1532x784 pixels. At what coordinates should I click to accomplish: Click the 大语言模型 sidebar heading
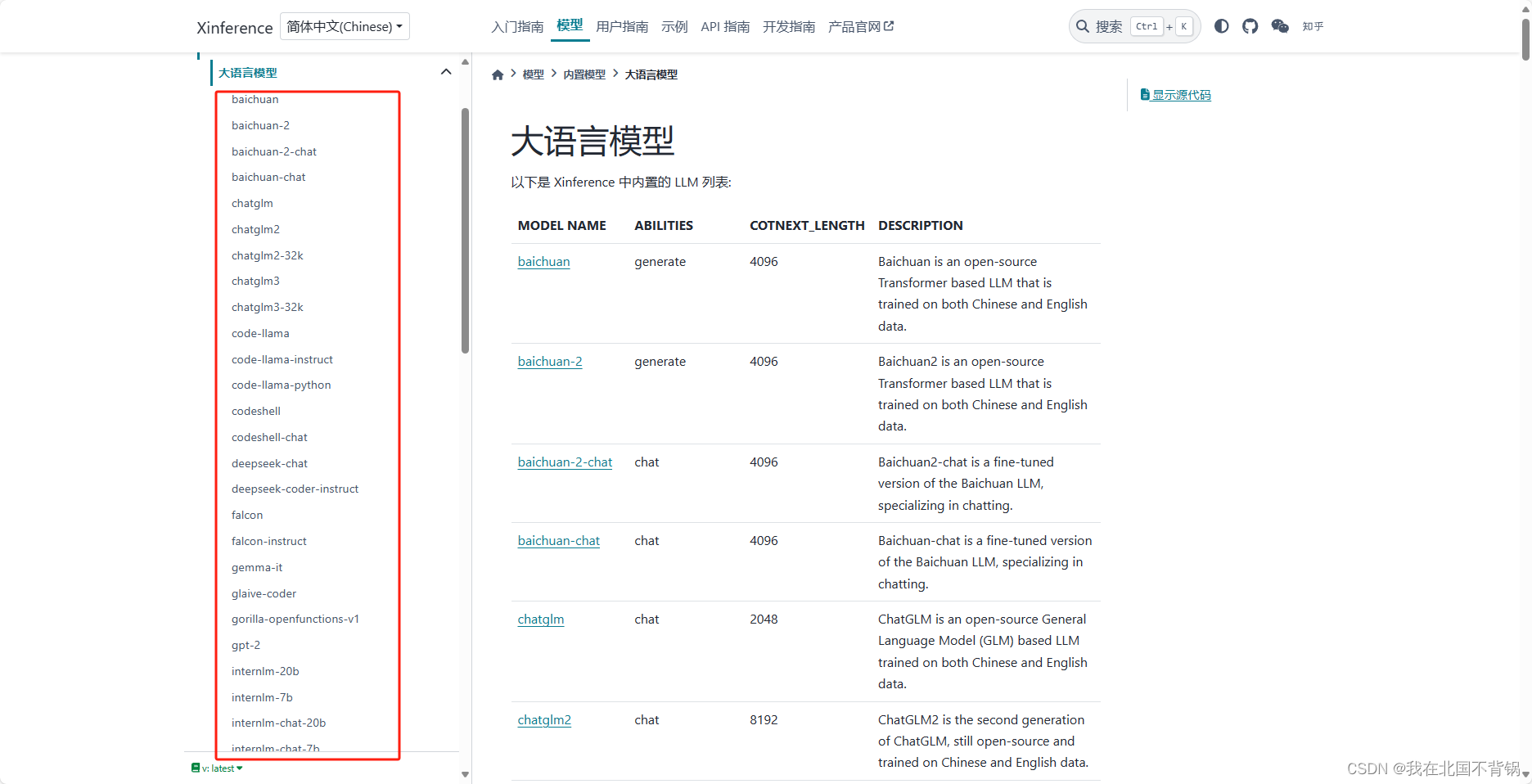tap(247, 73)
